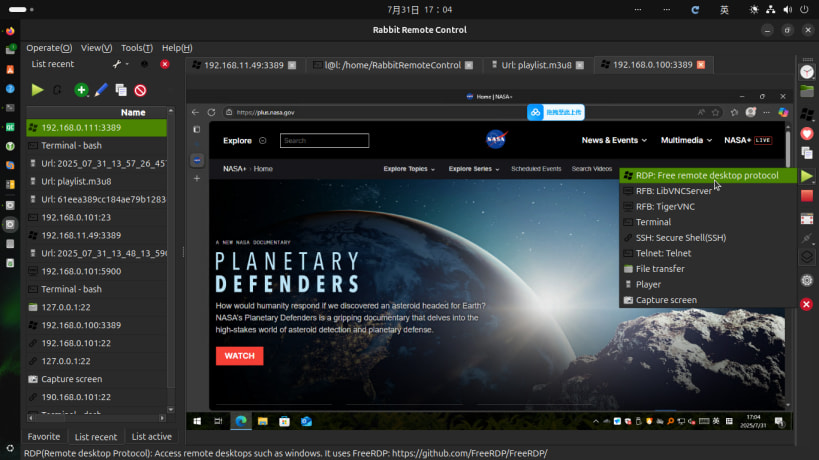Open the Copilot icon in remote Edge toolbar
Viewport: 819px width, 460px height.
coord(782,112)
